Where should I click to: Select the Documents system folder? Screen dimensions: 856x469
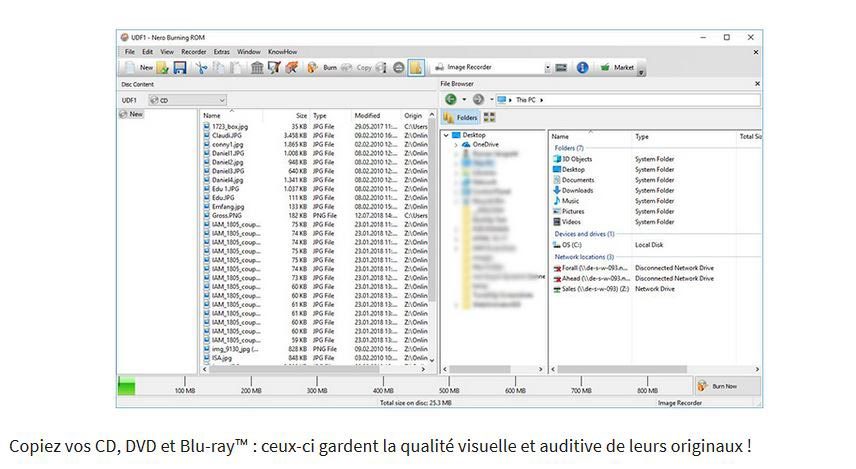(x=574, y=180)
